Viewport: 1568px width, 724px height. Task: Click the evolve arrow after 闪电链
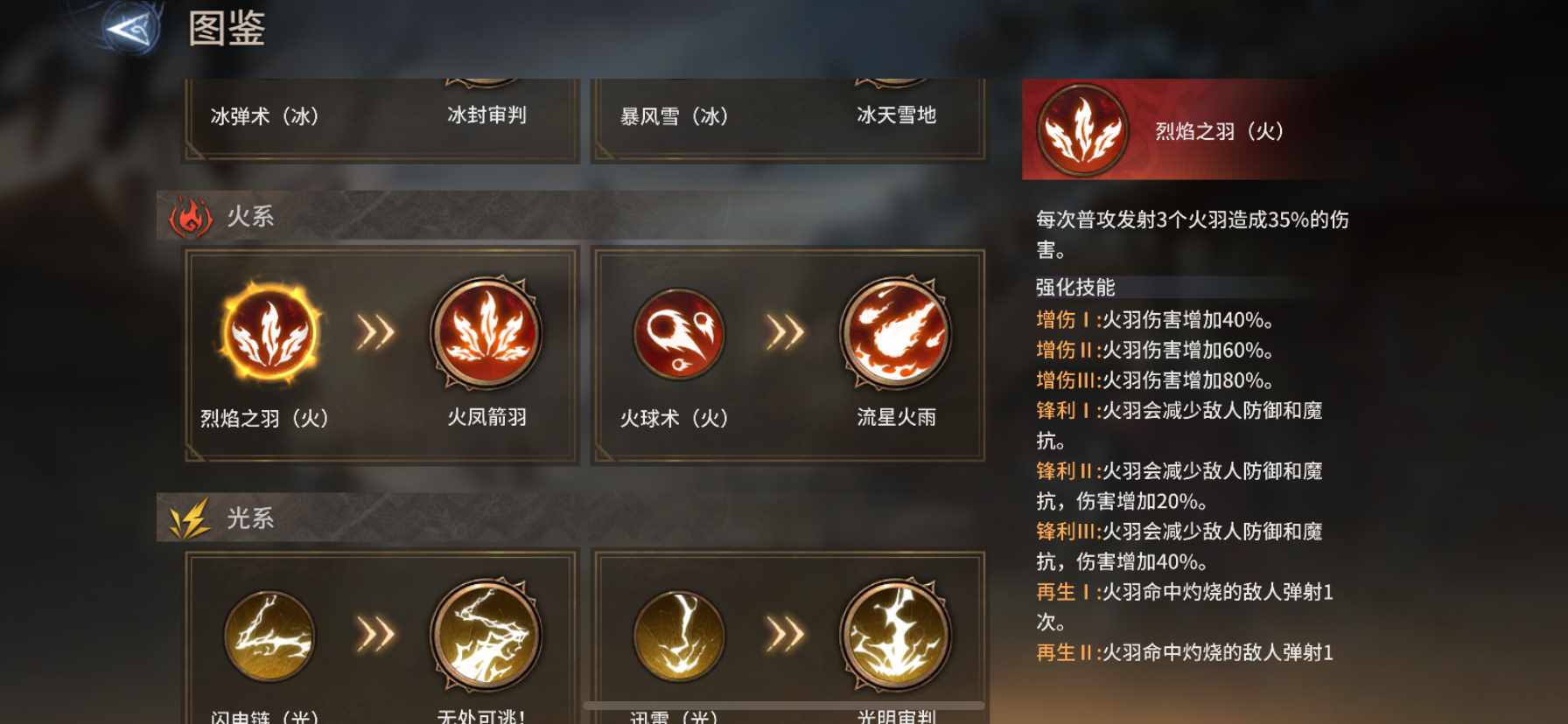pos(376,636)
